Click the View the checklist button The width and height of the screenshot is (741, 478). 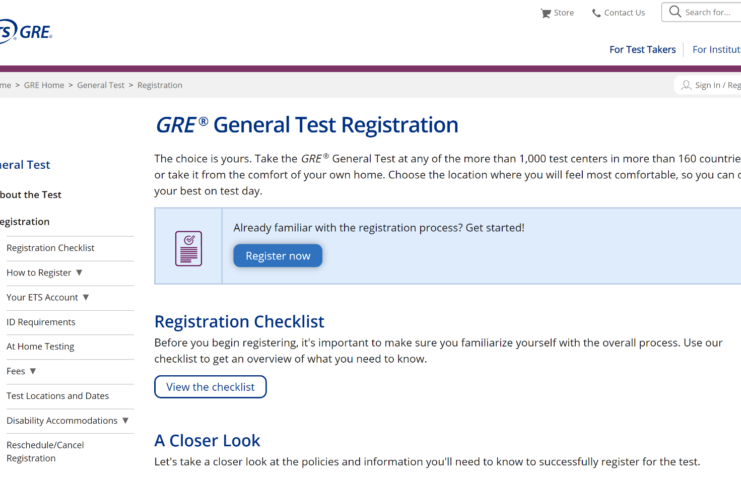[x=210, y=387]
